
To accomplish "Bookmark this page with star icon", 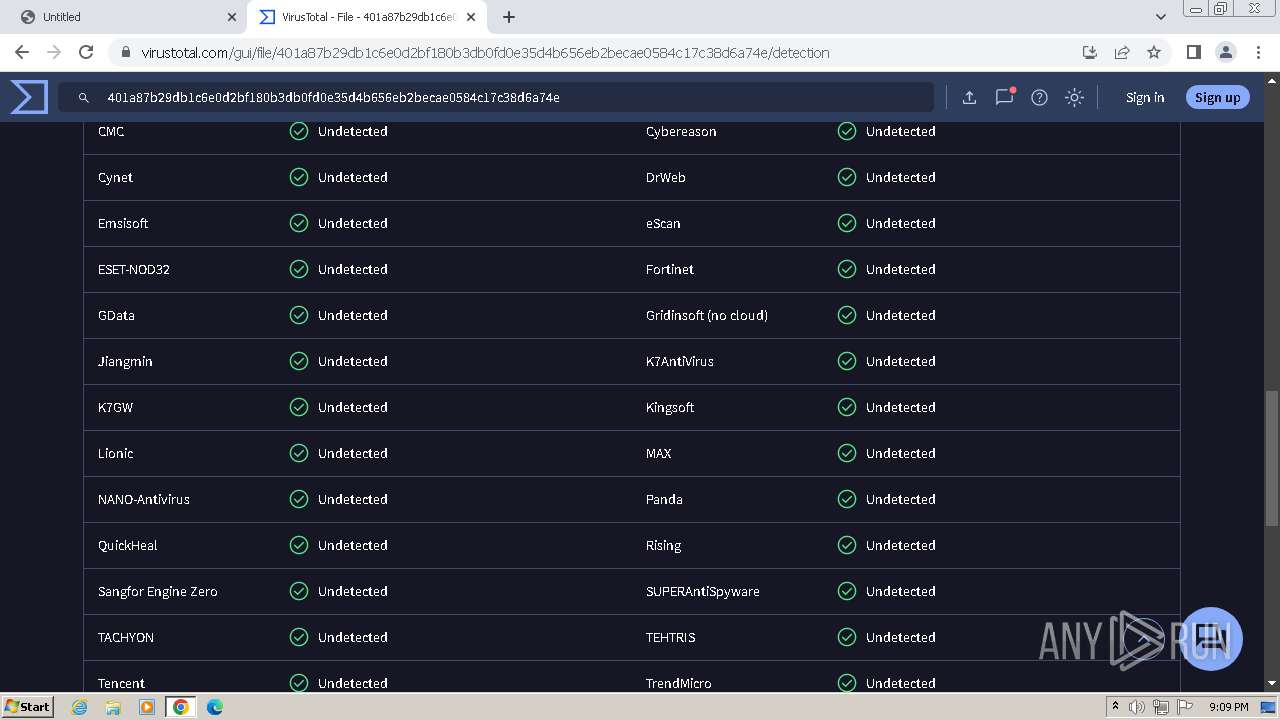I will [1154, 52].
